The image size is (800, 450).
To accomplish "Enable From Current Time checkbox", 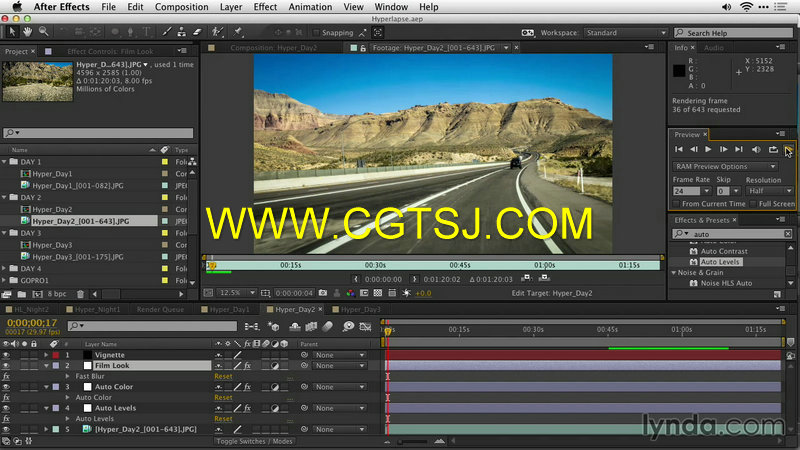I will pyautogui.click(x=677, y=204).
